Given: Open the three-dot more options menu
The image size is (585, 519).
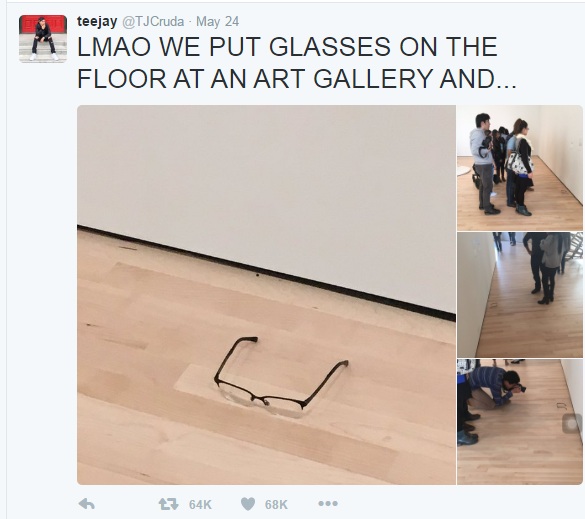Looking at the screenshot, I should coord(328,504).
